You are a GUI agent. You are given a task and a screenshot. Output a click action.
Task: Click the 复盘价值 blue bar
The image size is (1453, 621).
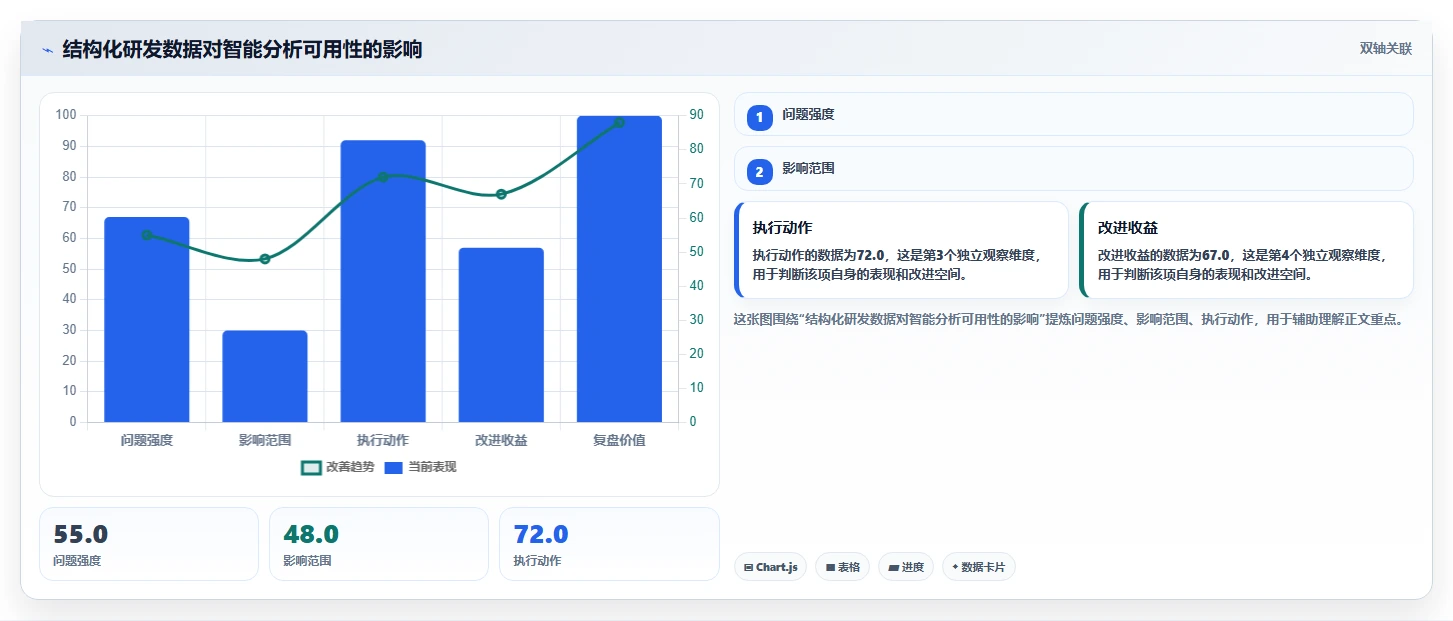pyautogui.click(x=619, y=269)
